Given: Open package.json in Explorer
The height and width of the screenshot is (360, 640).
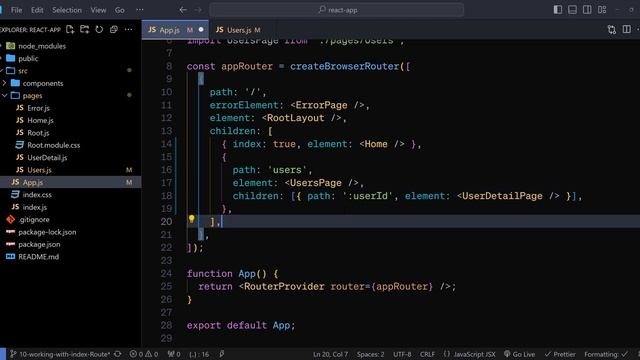Looking at the screenshot, I should coord(39,244).
